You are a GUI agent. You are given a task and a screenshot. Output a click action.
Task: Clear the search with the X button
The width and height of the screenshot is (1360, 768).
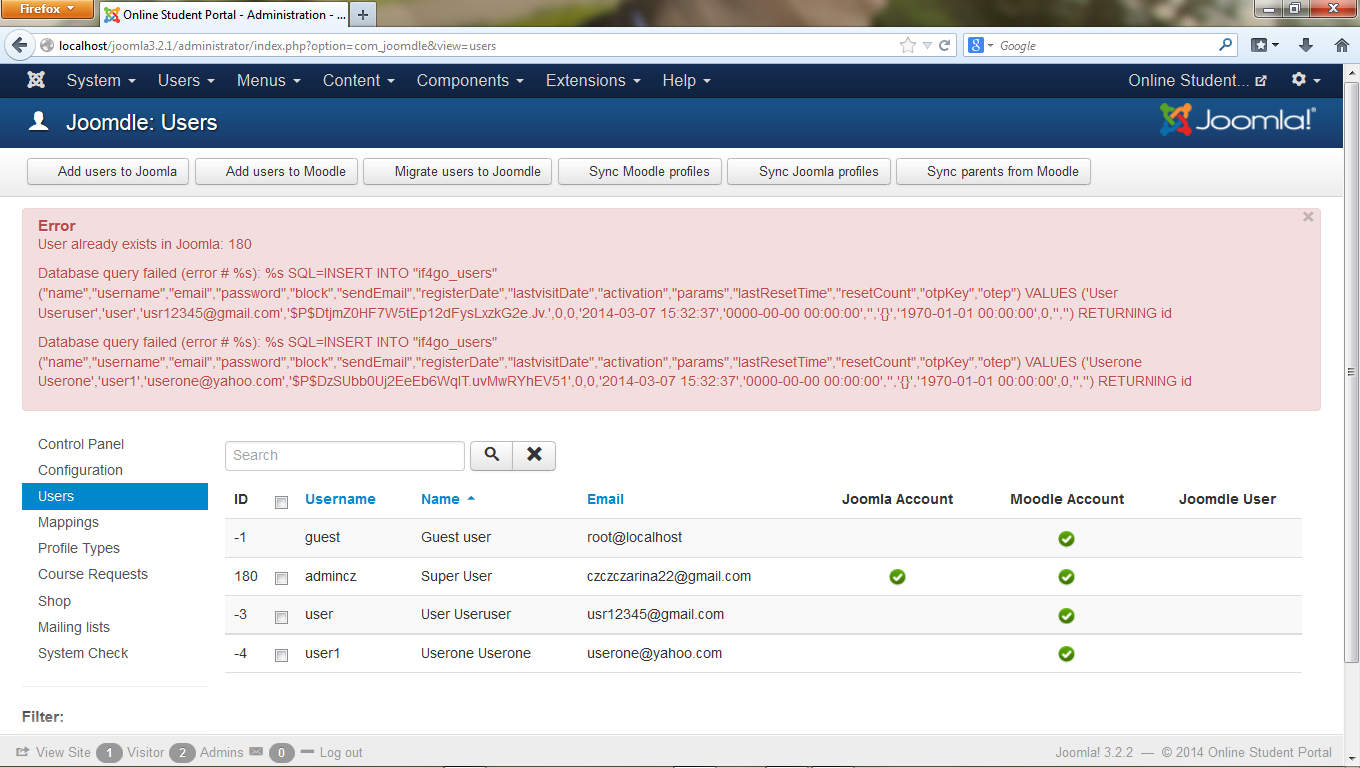coord(534,455)
